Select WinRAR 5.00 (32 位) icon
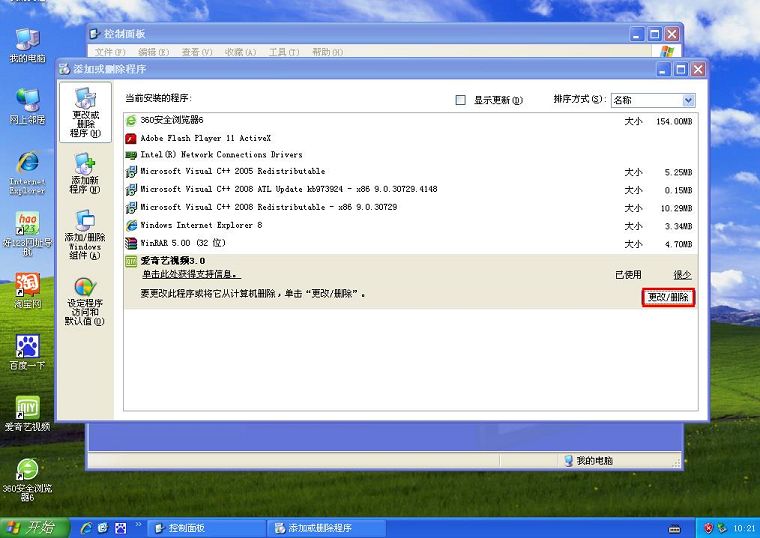760x538 pixels. click(131, 243)
